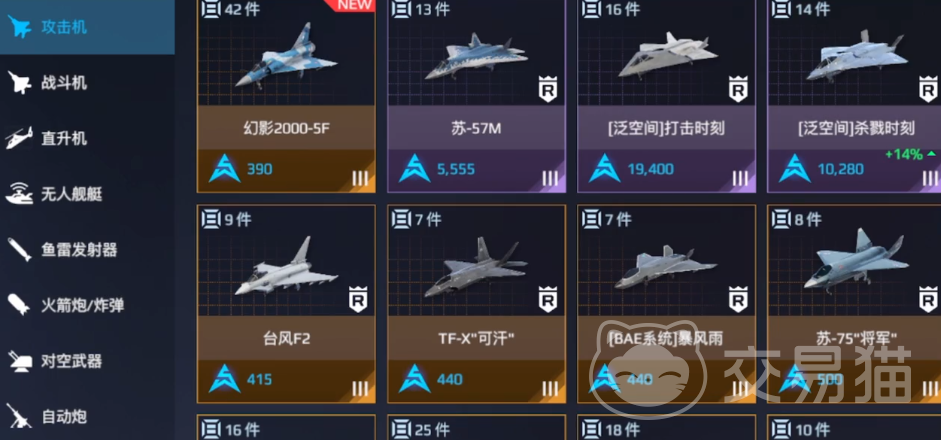The width and height of the screenshot is (941, 440).
Task: Click the TF-X"可汗" name label
Action: pyautogui.click(x=476, y=339)
